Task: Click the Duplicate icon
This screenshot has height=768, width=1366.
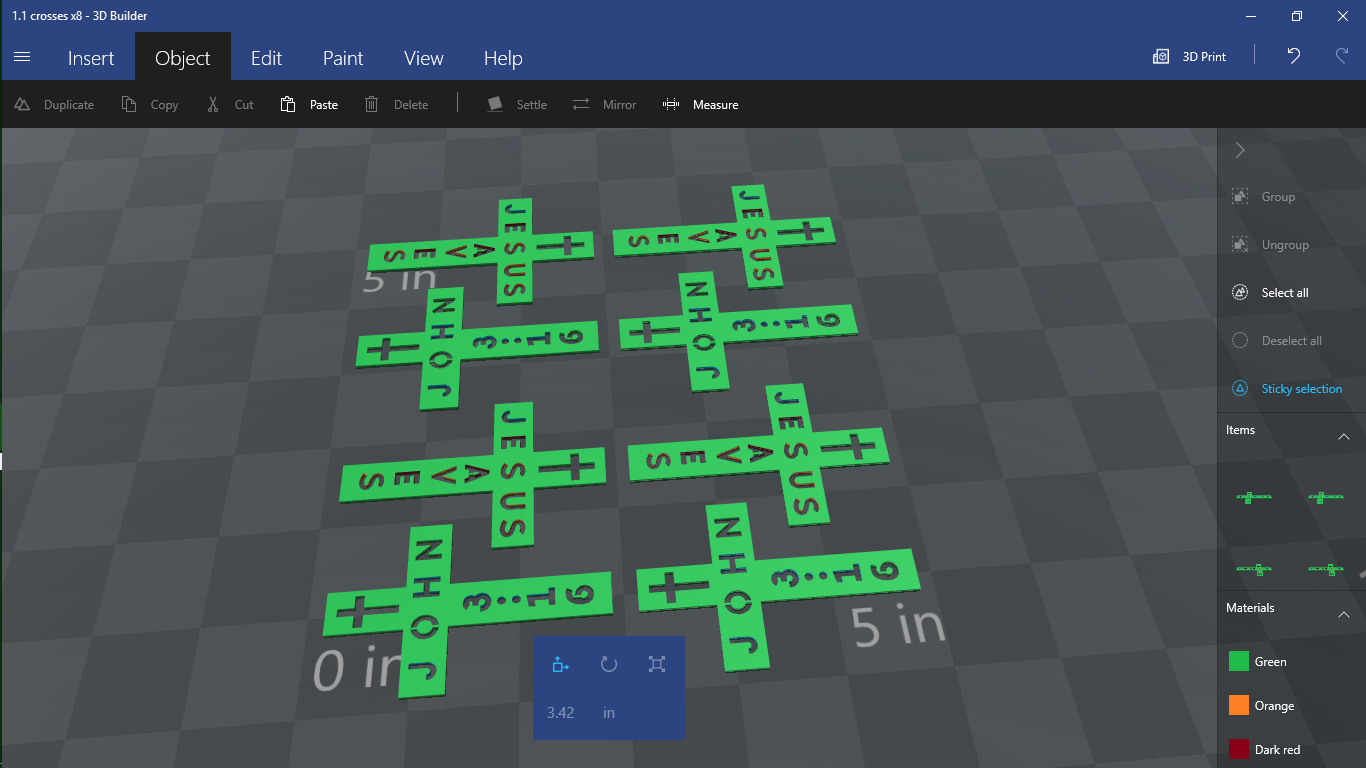Action: (x=22, y=104)
